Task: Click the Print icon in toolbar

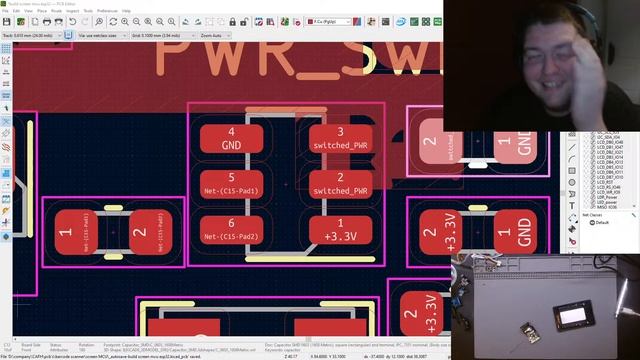Action: pos(47,22)
